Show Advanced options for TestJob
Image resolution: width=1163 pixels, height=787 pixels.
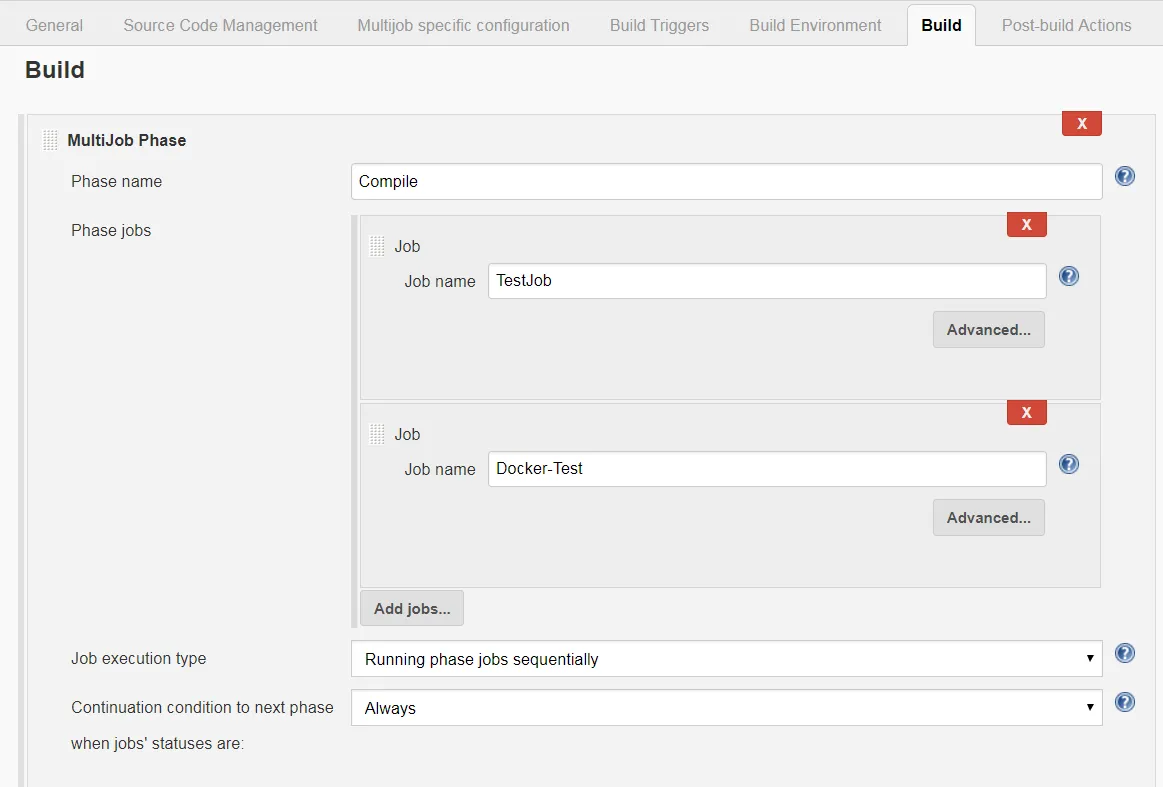(989, 329)
